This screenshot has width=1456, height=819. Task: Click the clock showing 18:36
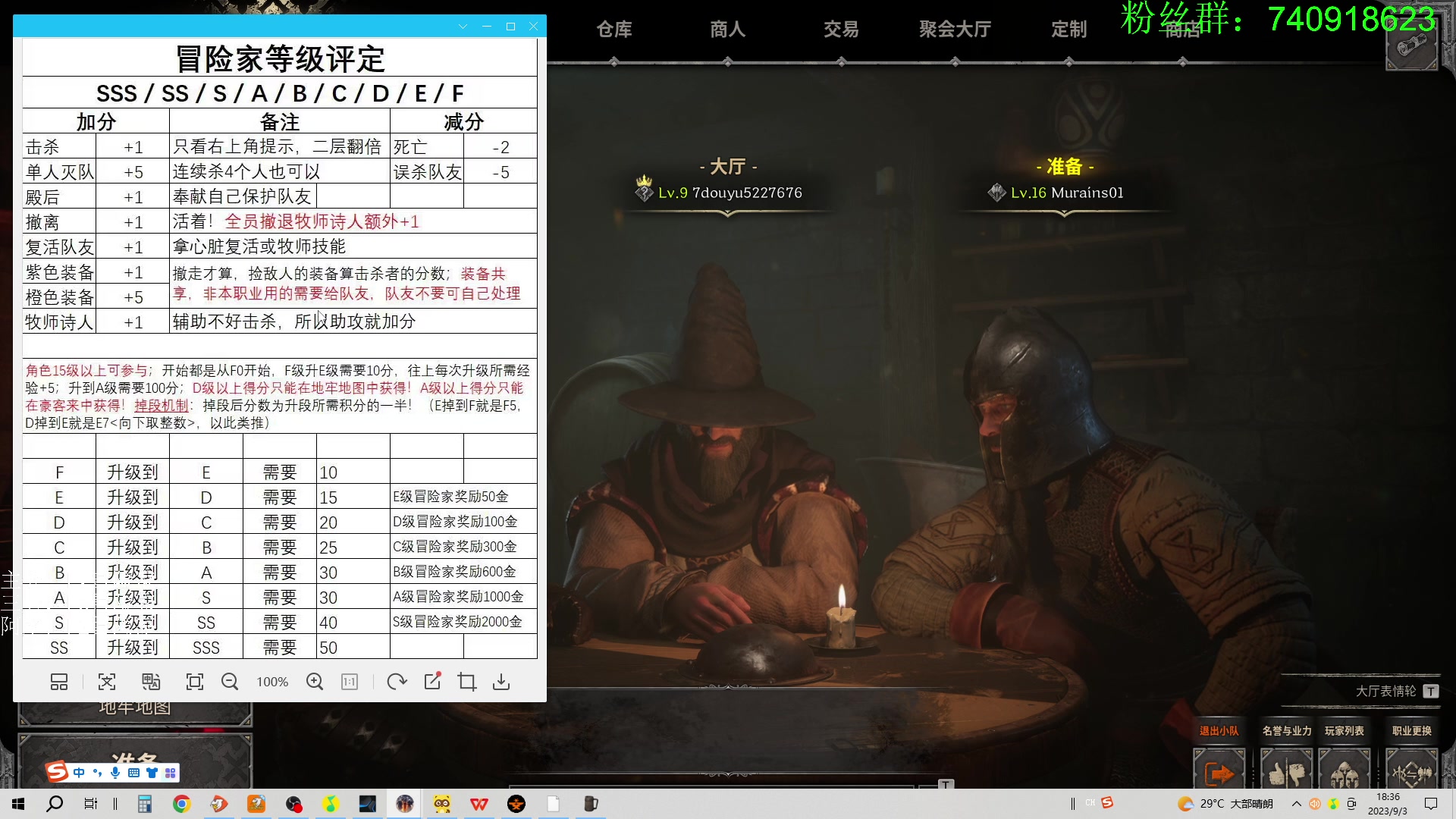(x=1388, y=804)
